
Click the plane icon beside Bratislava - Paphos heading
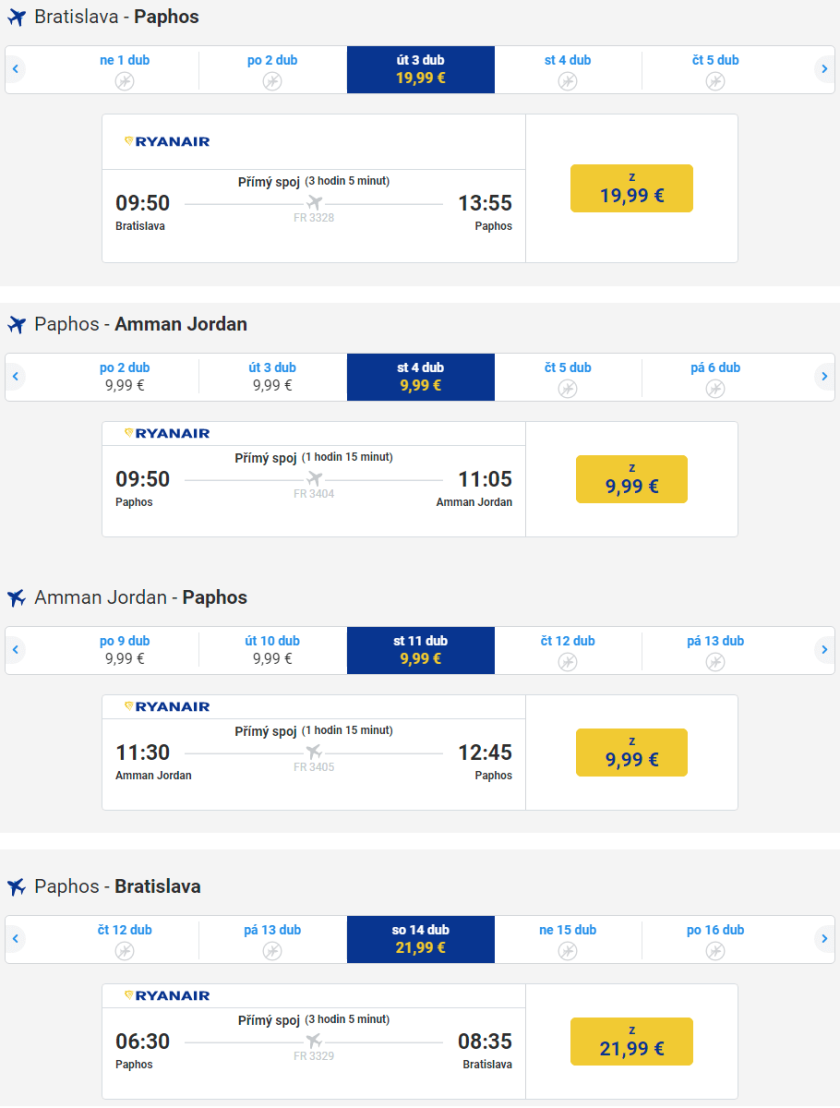click(x=16, y=17)
